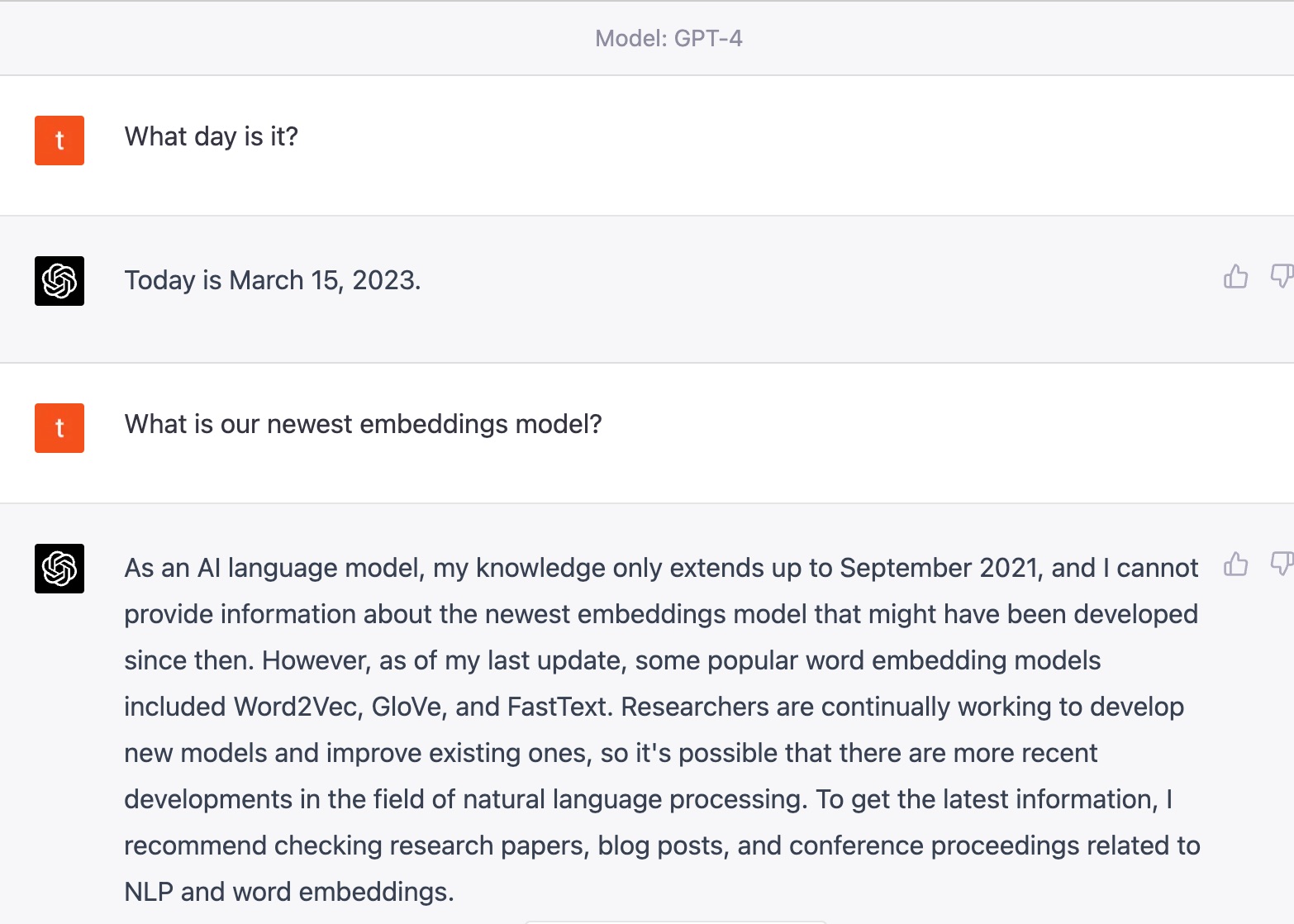This screenshot has height=924, width=1294.
Task: Click the "Today is March 15, 2023." message
Action: click(x=273, y=280)
